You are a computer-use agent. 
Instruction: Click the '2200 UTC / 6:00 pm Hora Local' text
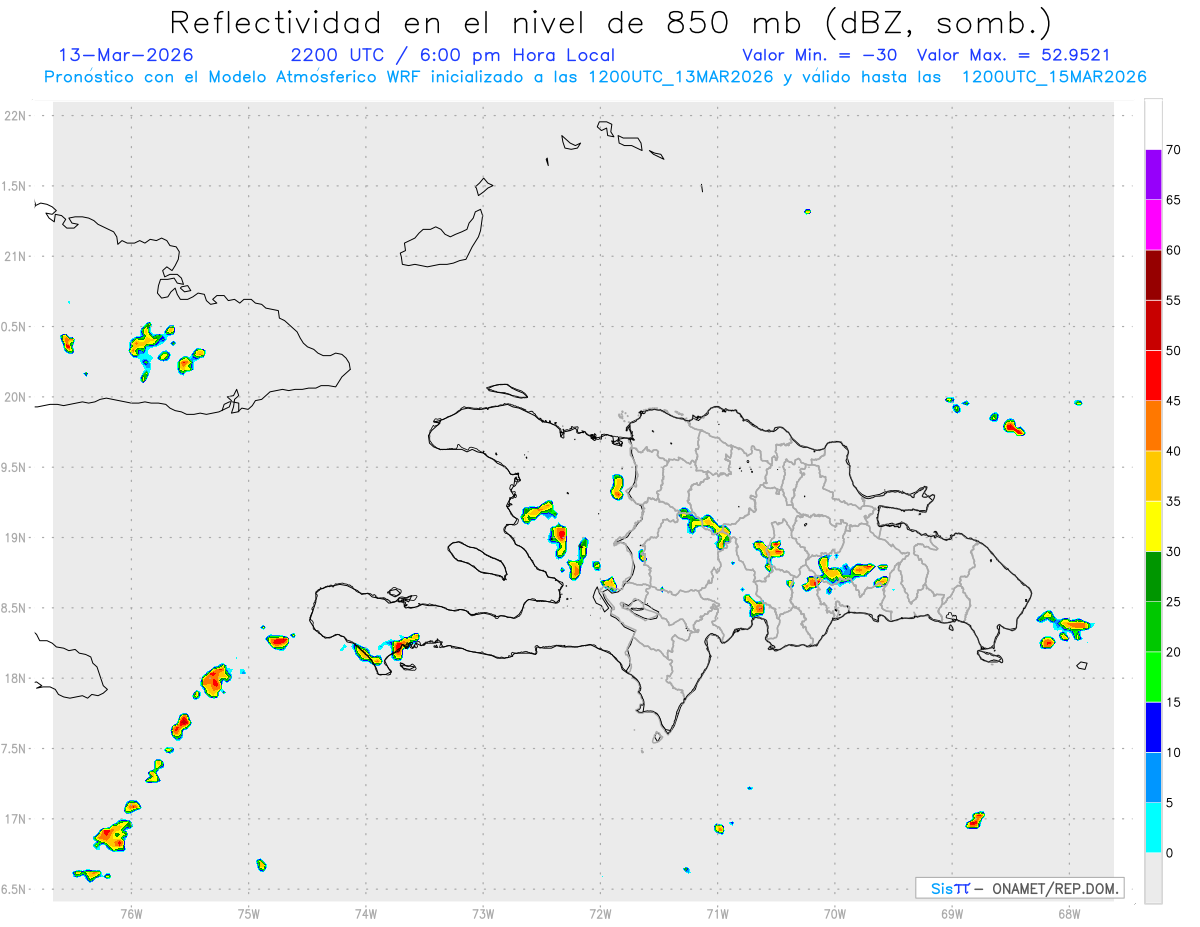coord(452,55)
